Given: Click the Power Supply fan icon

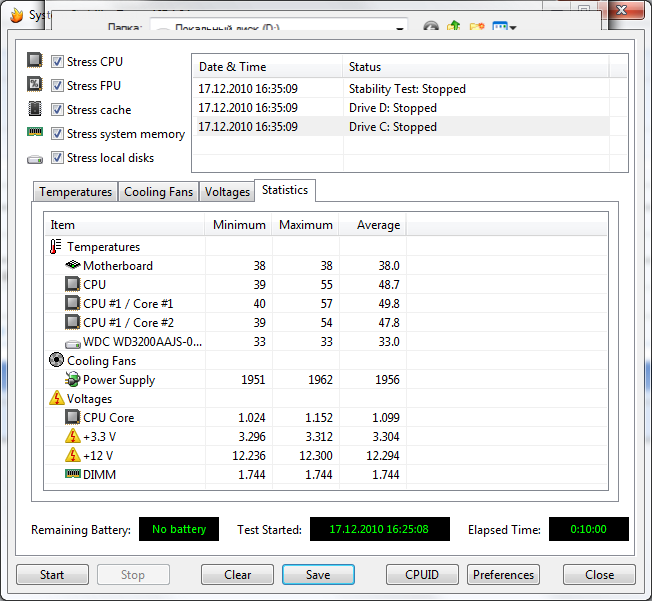Looking at the screenshot, I should pos(73,379).
